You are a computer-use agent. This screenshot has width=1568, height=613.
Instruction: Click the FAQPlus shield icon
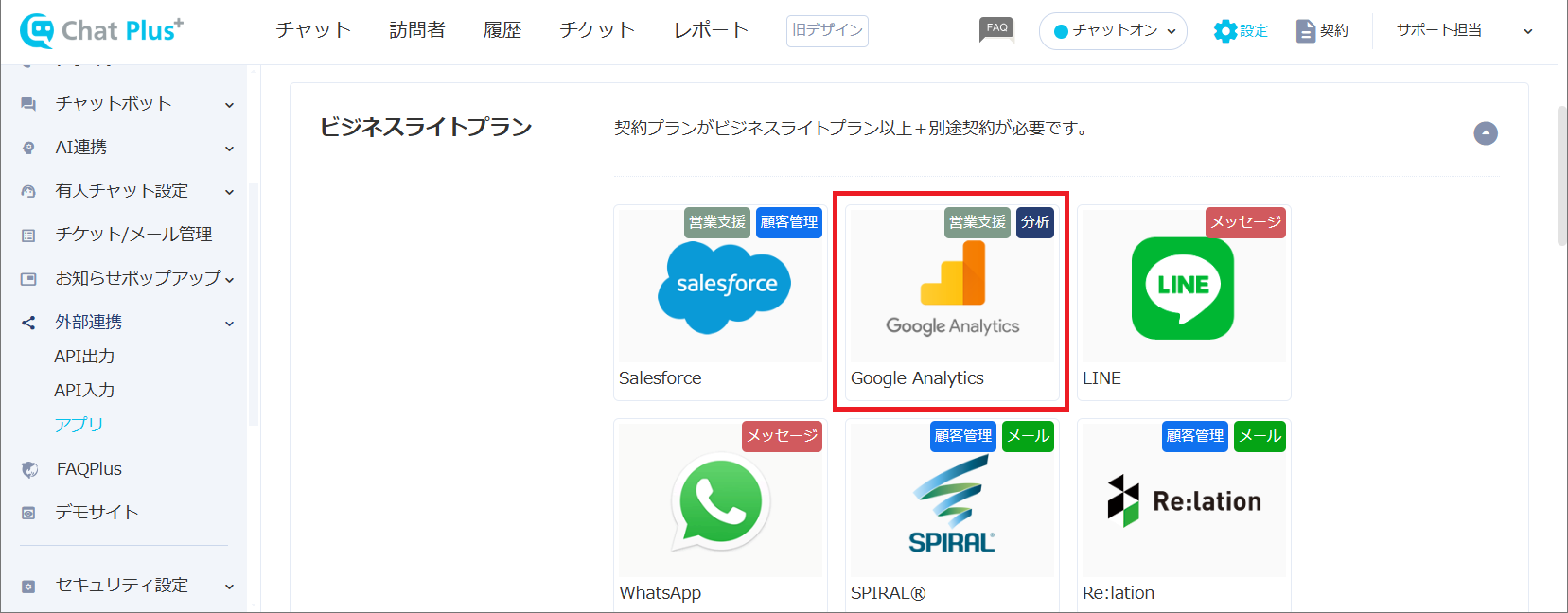[x=29, y=469]
